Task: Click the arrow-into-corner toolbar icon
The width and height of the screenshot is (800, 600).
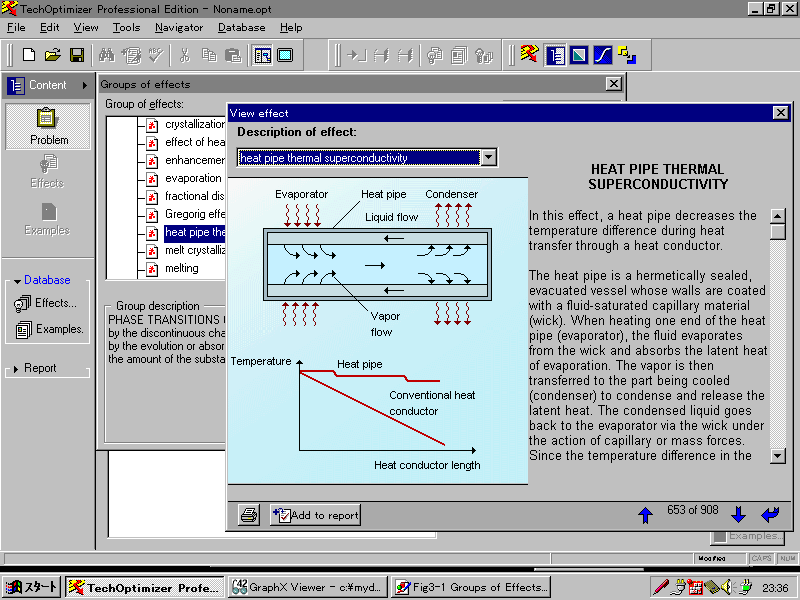Action: tap(357, 55)
